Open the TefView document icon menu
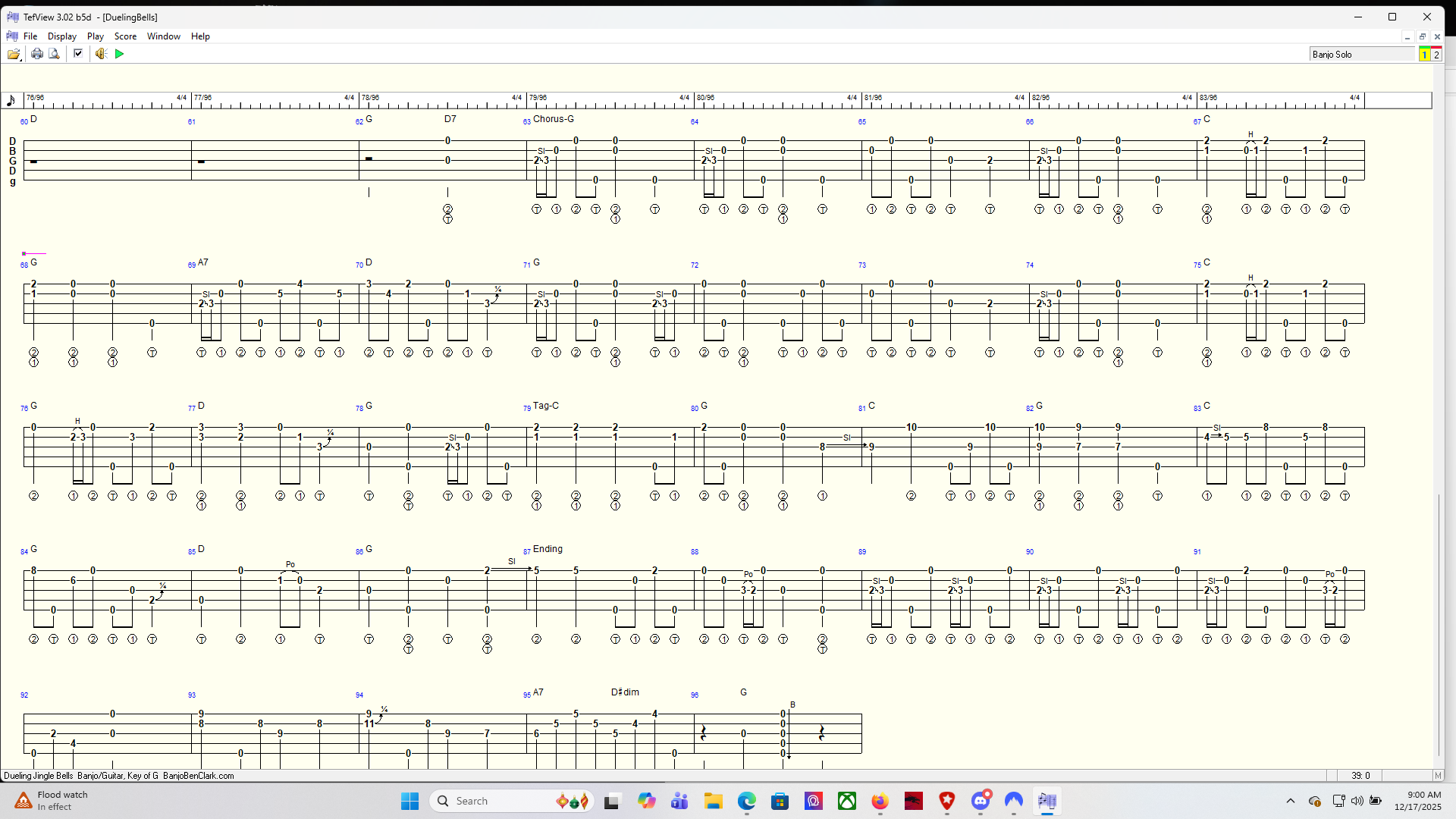The image size is (1456, 819). coord(12,36)
